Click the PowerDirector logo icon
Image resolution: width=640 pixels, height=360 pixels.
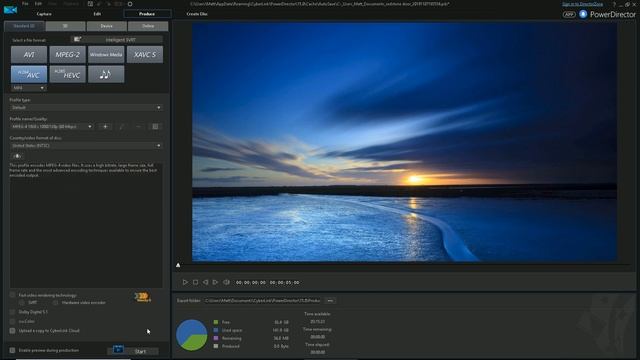point(10,10)
